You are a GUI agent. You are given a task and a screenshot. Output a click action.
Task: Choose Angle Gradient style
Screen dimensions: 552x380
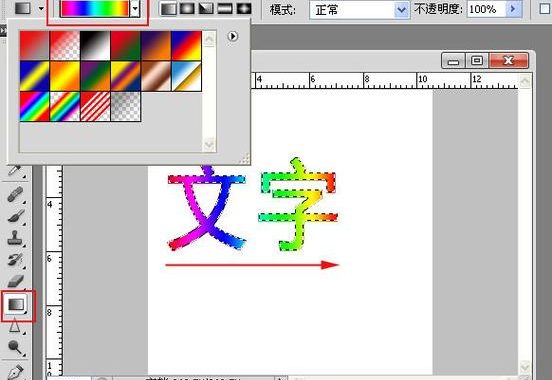pyautogui.click(x=206, y=9)
